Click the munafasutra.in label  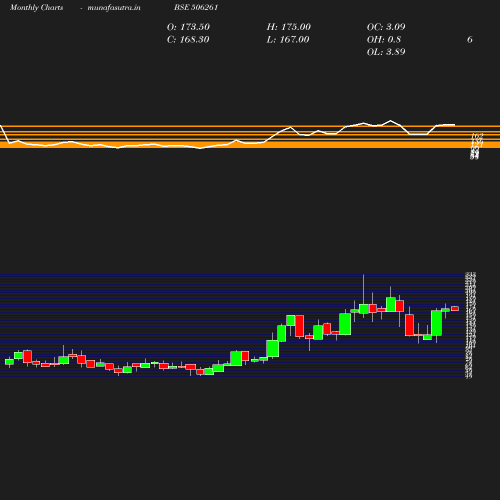114,7
